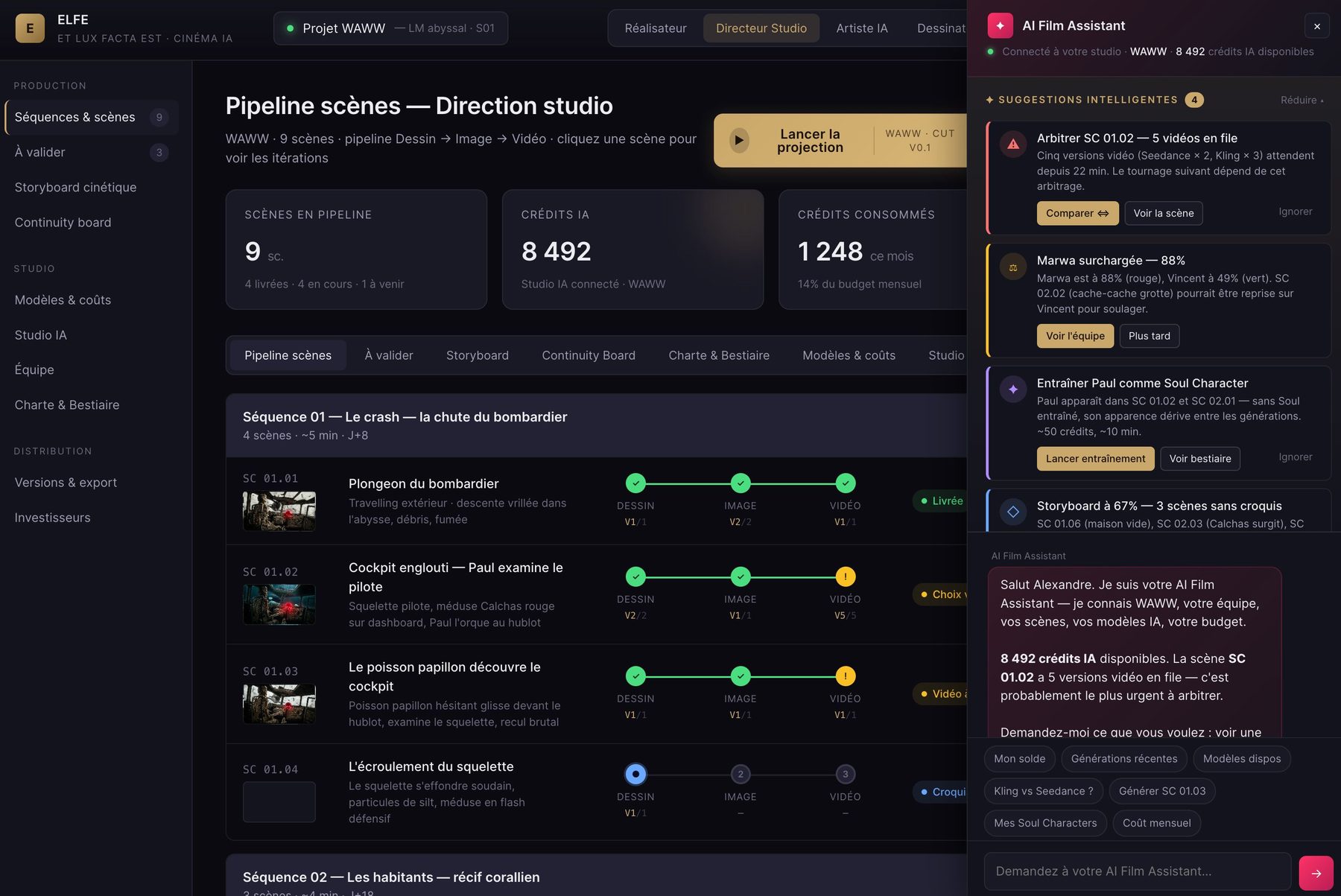This screenshot has width=1341, height=896.
Task: Open SC 01.01 bomber thumbnail
Action: click(x=279, y=511)
